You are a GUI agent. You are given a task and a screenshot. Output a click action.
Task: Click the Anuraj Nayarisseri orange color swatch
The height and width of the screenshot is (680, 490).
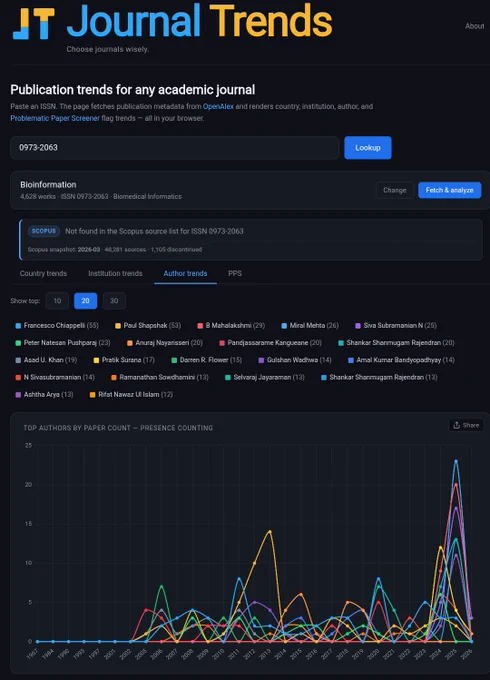click(x=130, y=343)
